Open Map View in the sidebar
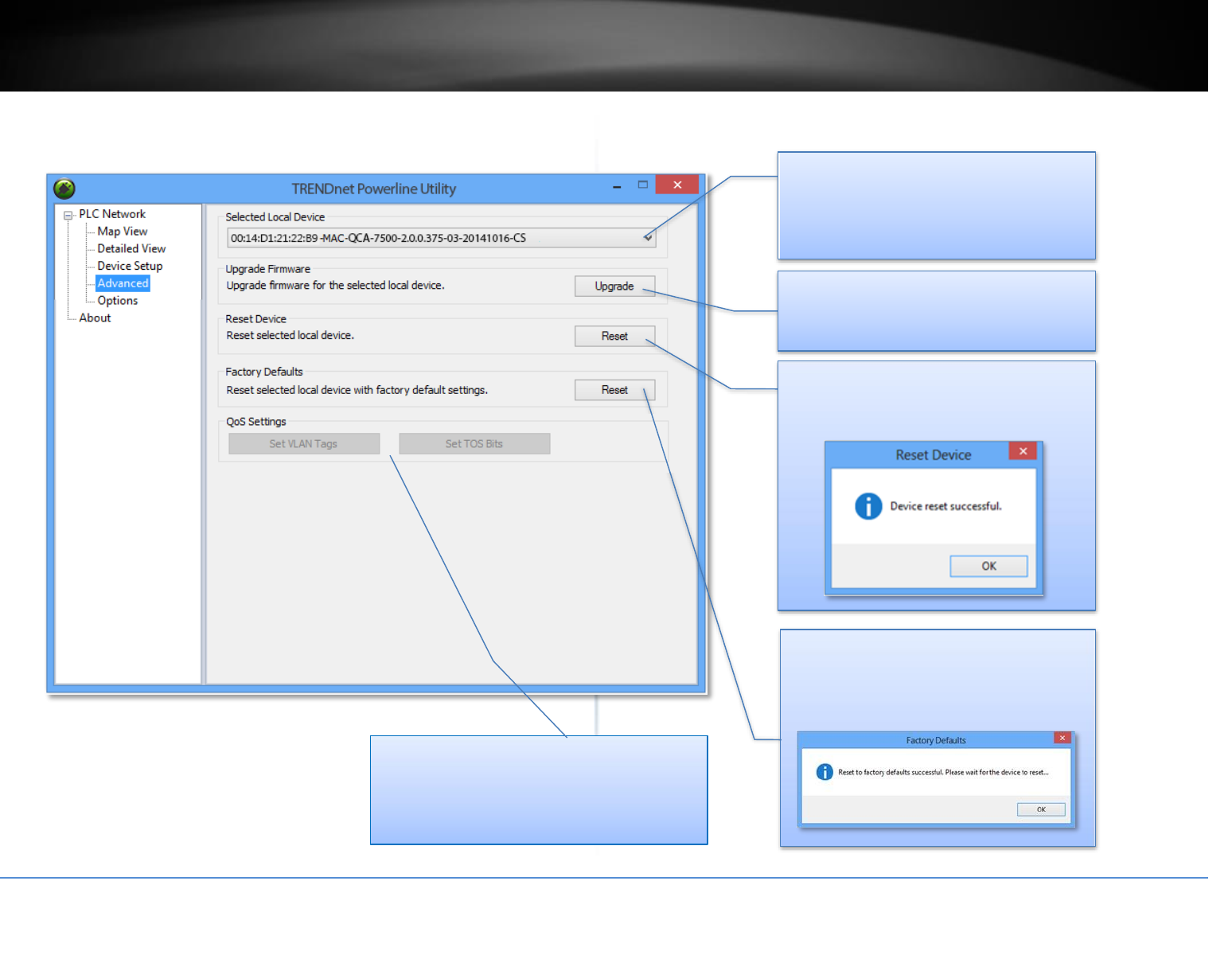The height and width of the screenshot is (955, 1232). (x=123, y=232)
